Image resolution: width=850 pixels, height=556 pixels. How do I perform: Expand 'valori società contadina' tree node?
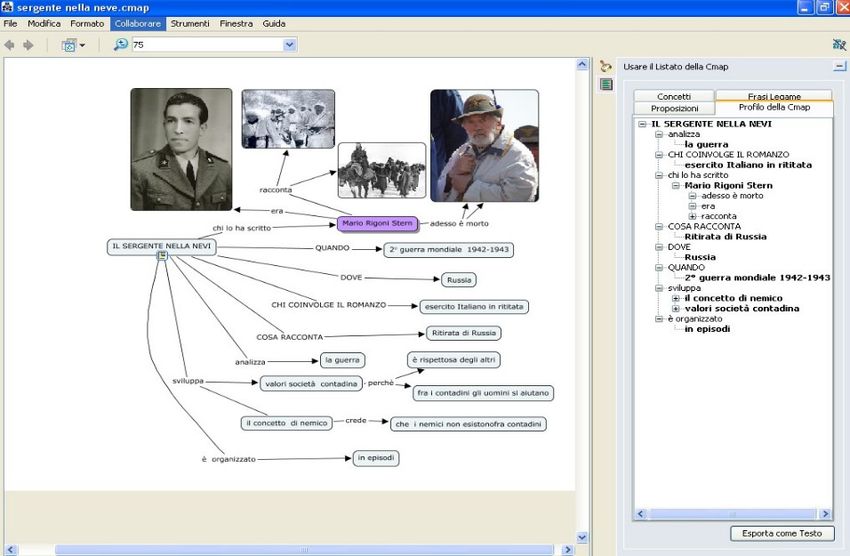pos(676,309)
